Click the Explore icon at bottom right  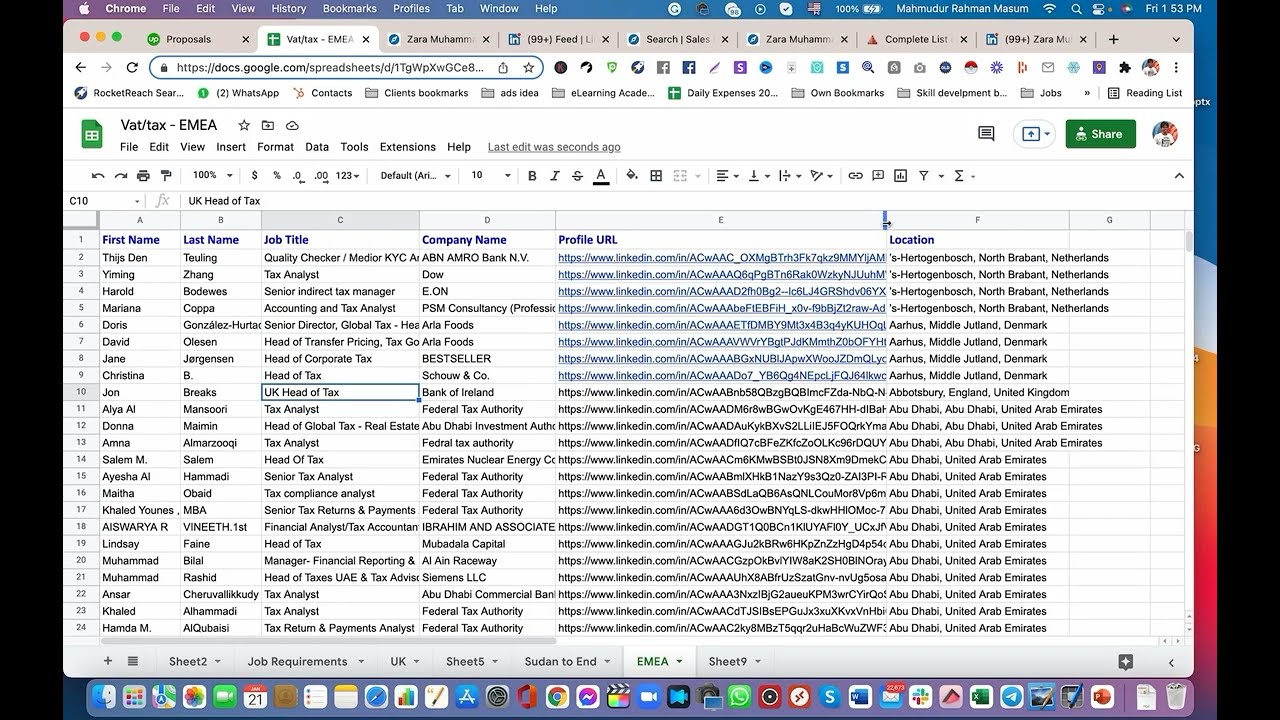point(1126,661)
